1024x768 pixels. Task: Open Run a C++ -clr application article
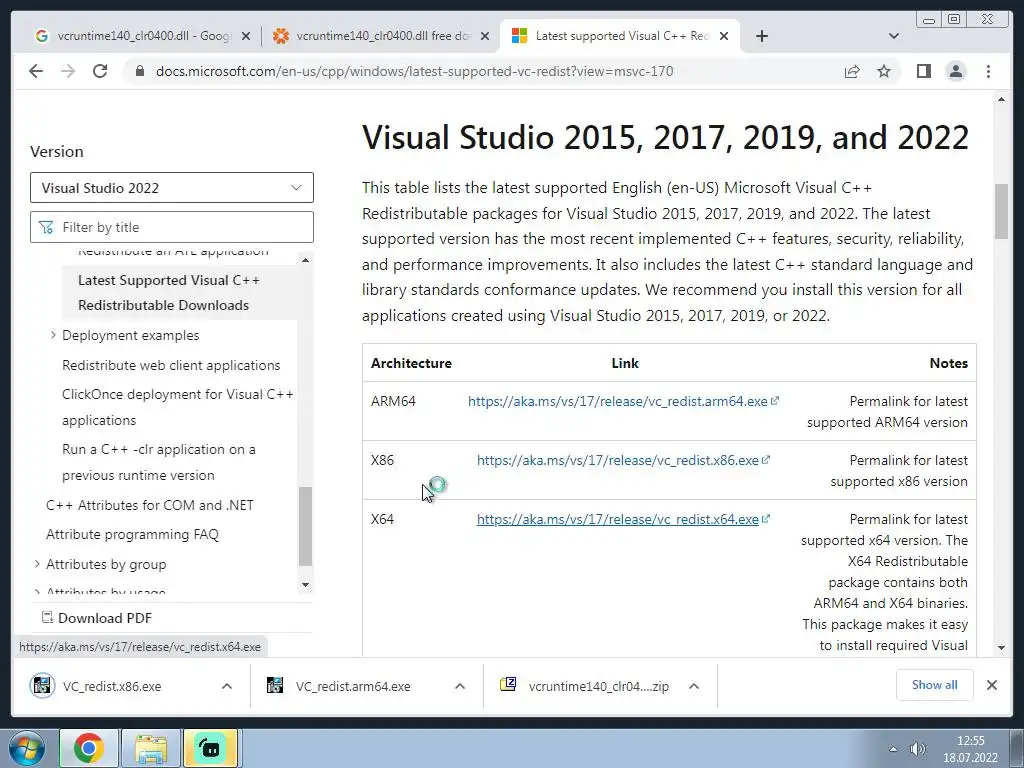[159, 462]
